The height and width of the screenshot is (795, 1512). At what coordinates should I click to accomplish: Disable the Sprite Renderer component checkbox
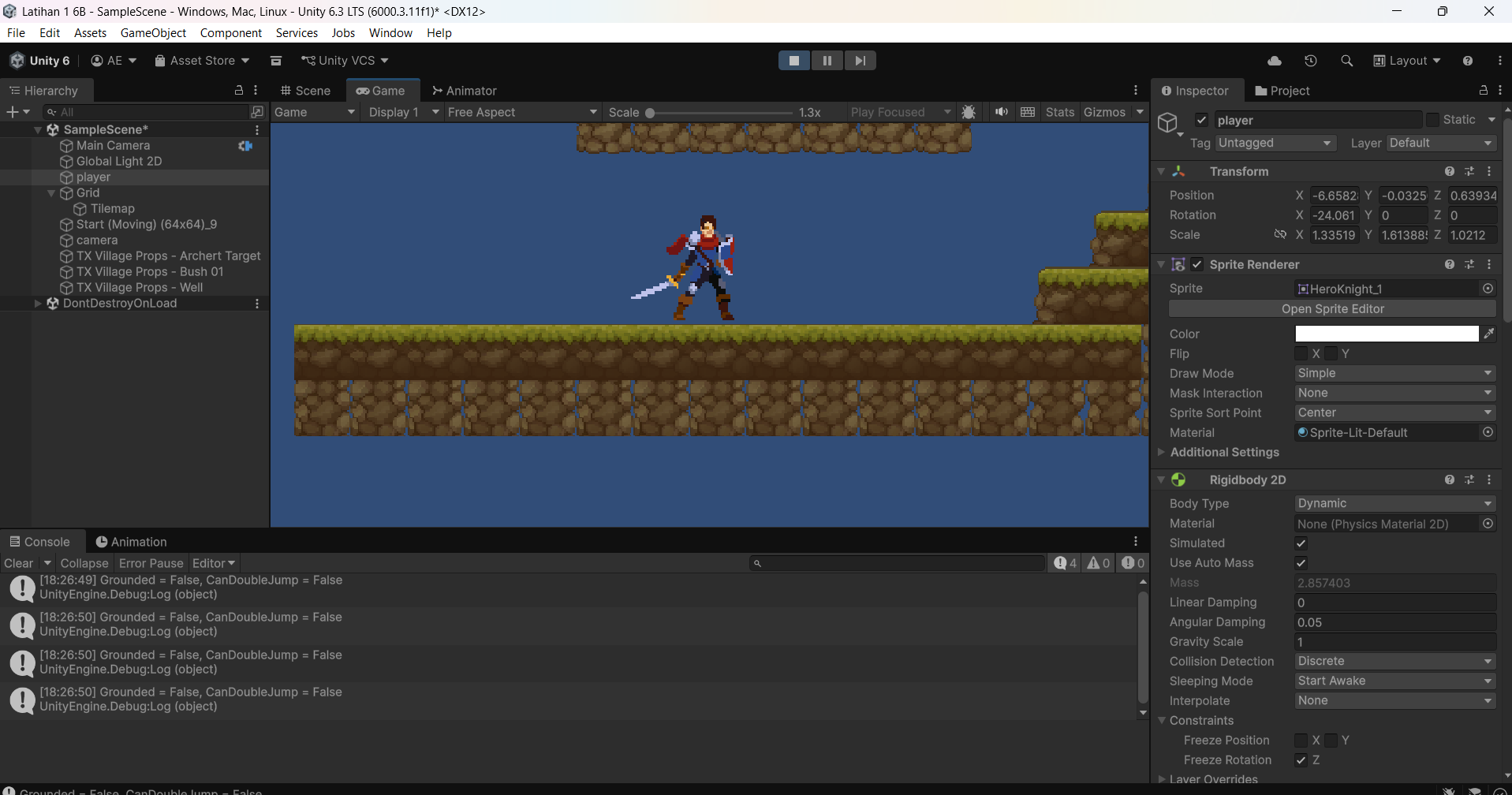tap(1197, 264)
